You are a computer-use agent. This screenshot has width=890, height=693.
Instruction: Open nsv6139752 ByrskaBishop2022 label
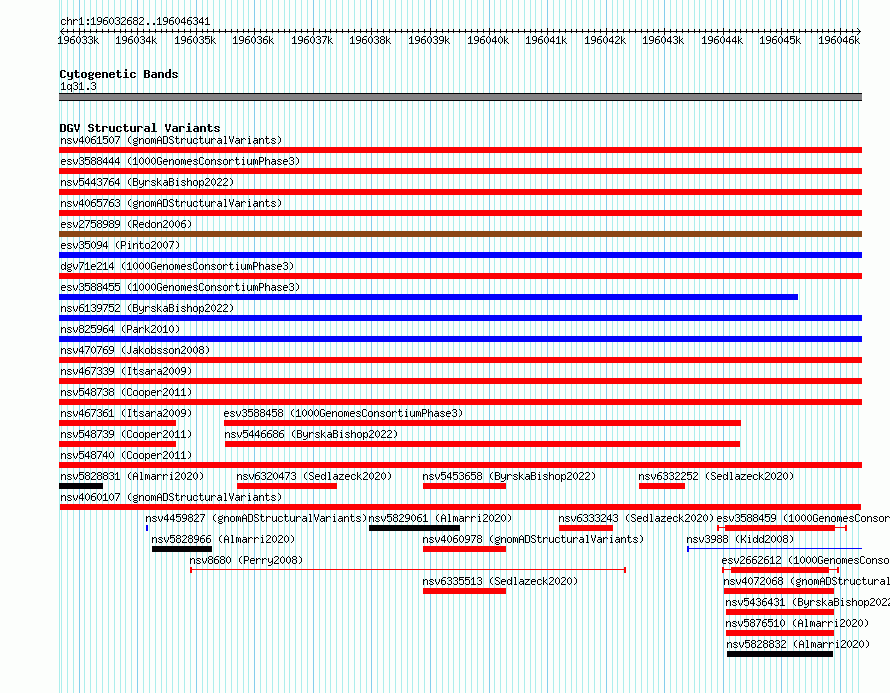pos(147,308)
